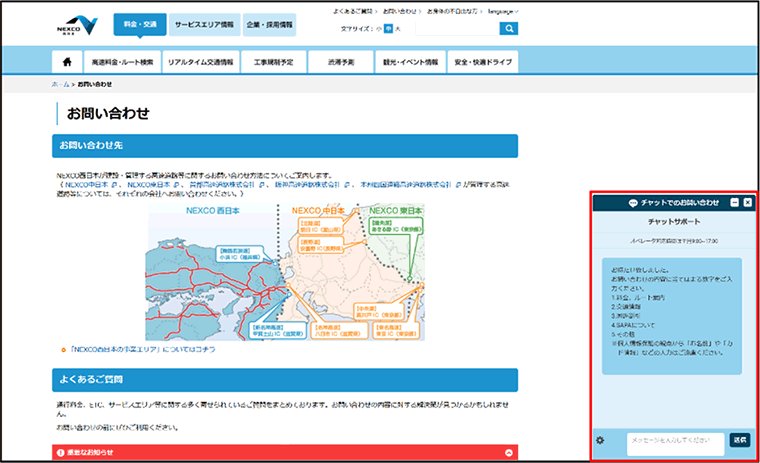Click the チャットサポート heading in chat
The image size is (760, 463).
click(674, 222)
